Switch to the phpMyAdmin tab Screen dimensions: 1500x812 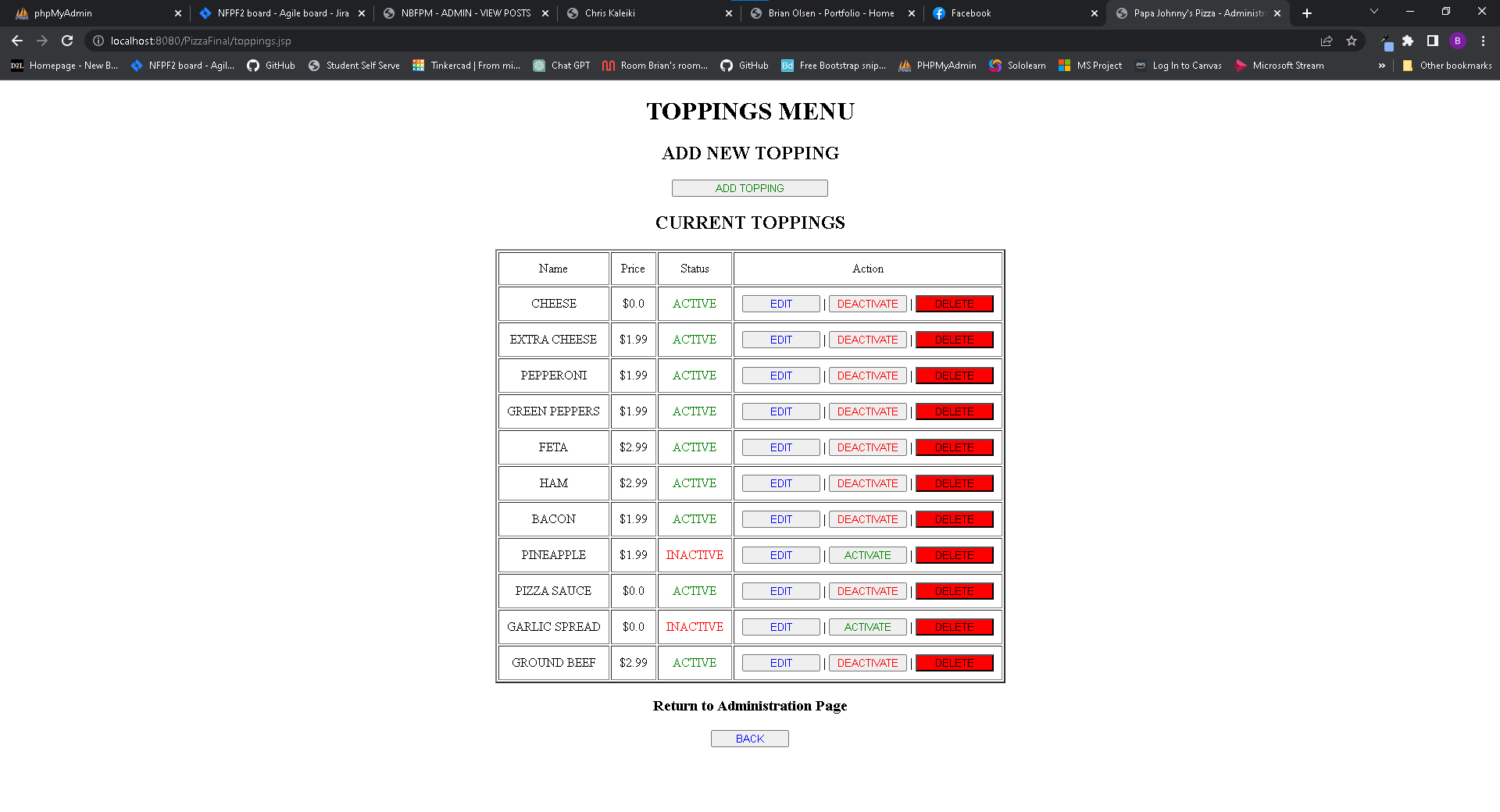pyautogui.click(x=86, y=13)
